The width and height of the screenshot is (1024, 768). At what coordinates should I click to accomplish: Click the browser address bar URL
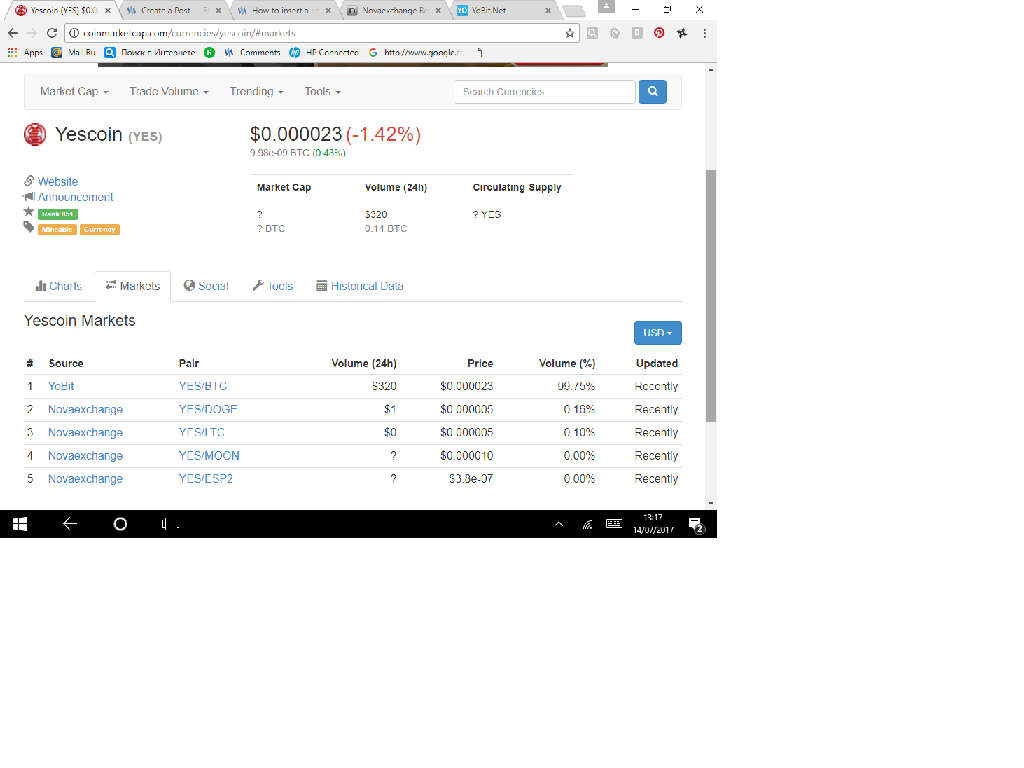tap(189, 33)
